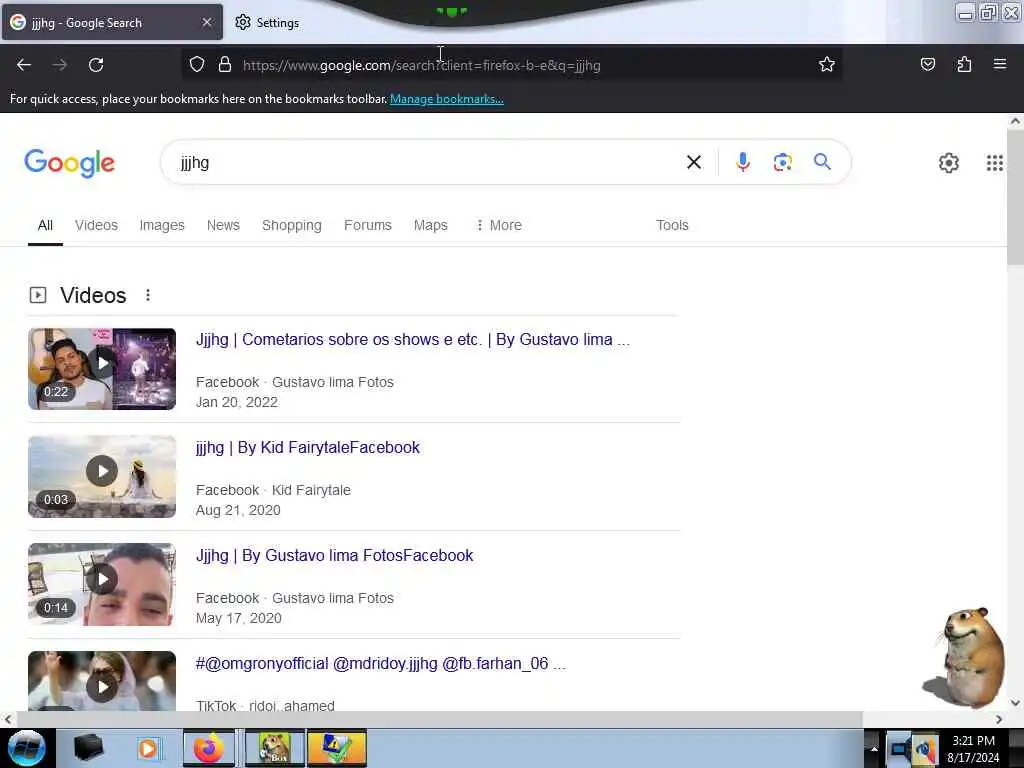Show hidden system tray icons

874,749
